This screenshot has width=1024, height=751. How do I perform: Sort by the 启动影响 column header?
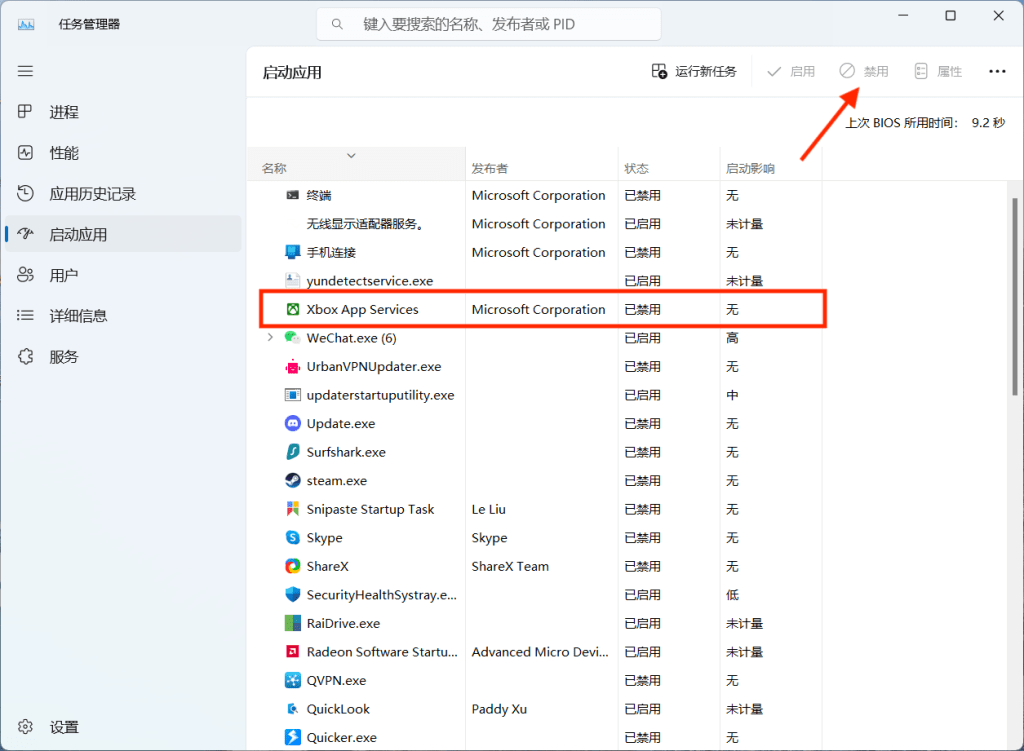coord(771,164)
